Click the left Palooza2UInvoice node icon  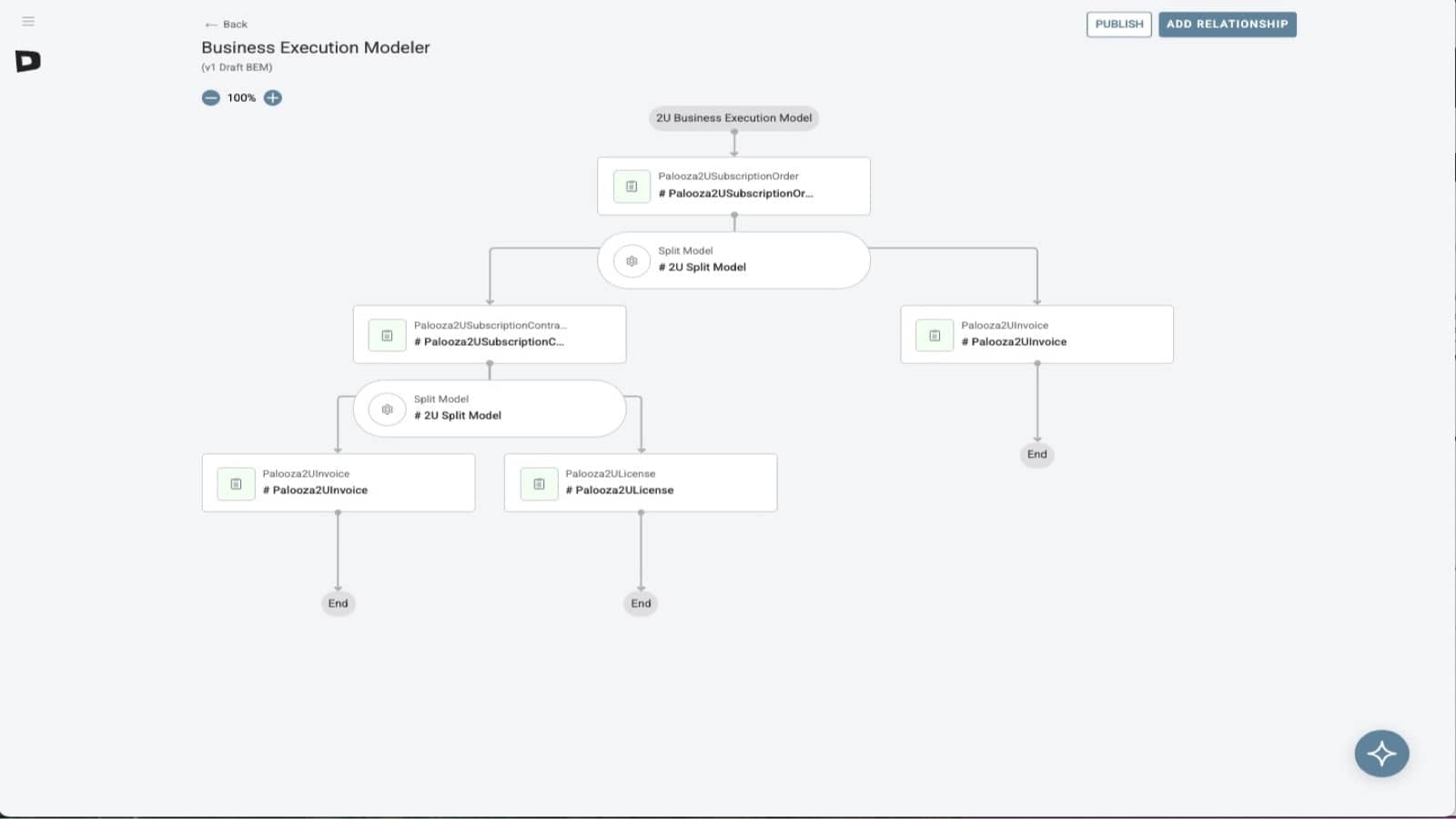pos(235,483)
